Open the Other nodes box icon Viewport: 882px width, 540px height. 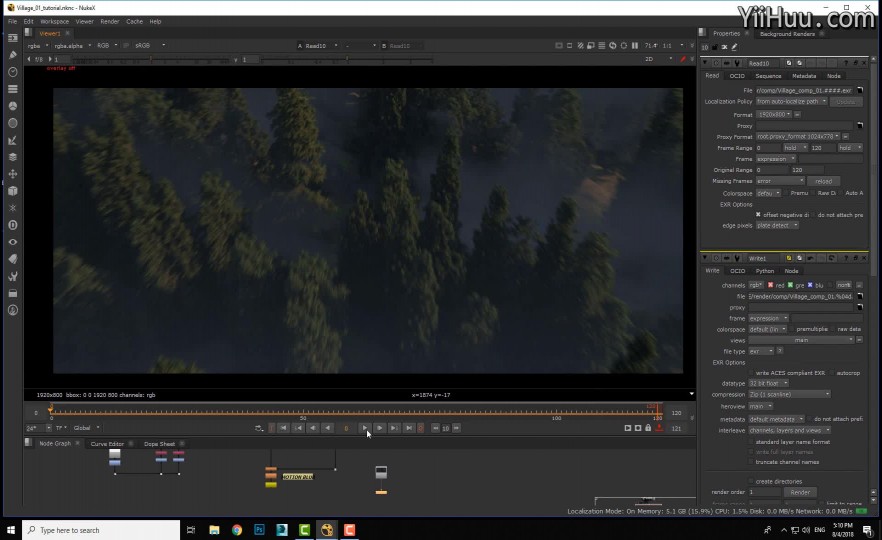pos(12,293)
